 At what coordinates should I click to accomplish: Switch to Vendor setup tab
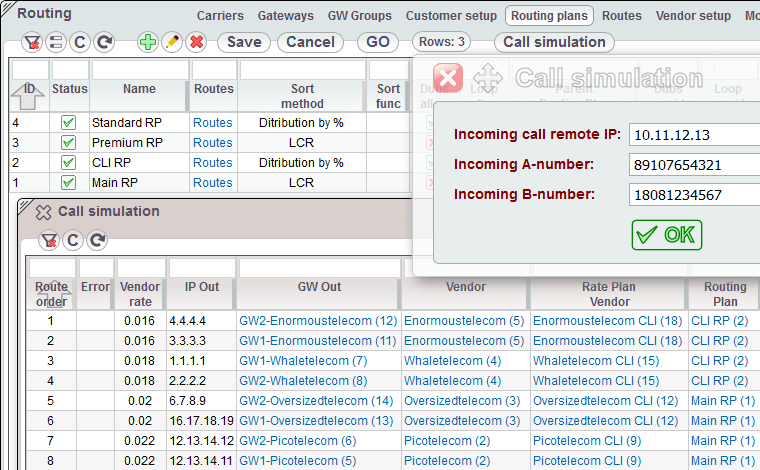tap(693, 16)
